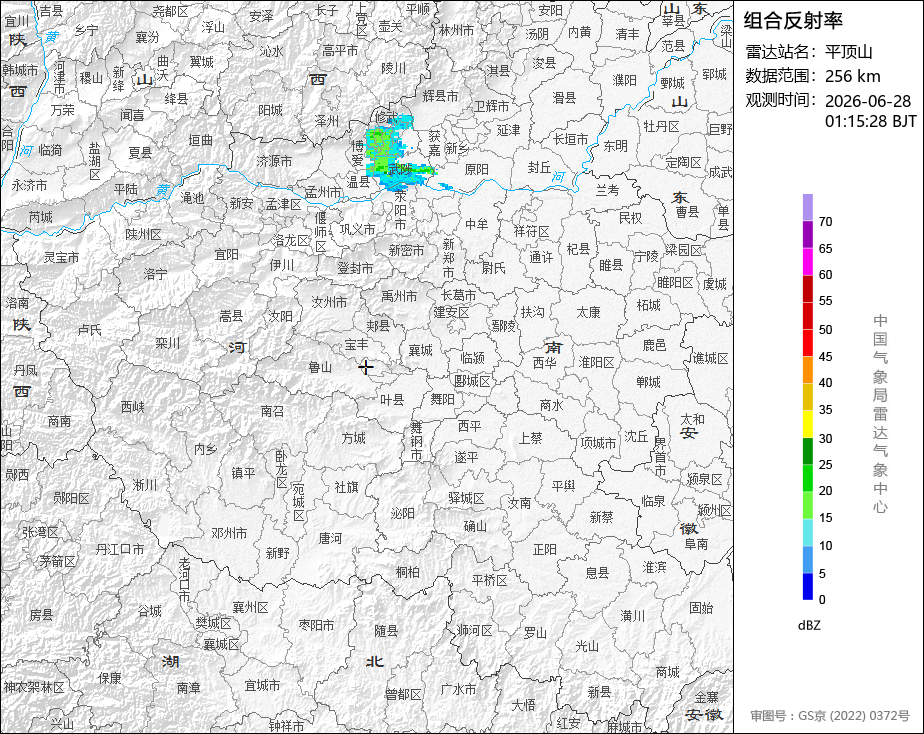
Task: Select the magenta 60-65 dBZ legend swatch
Action: pos(808,261)
